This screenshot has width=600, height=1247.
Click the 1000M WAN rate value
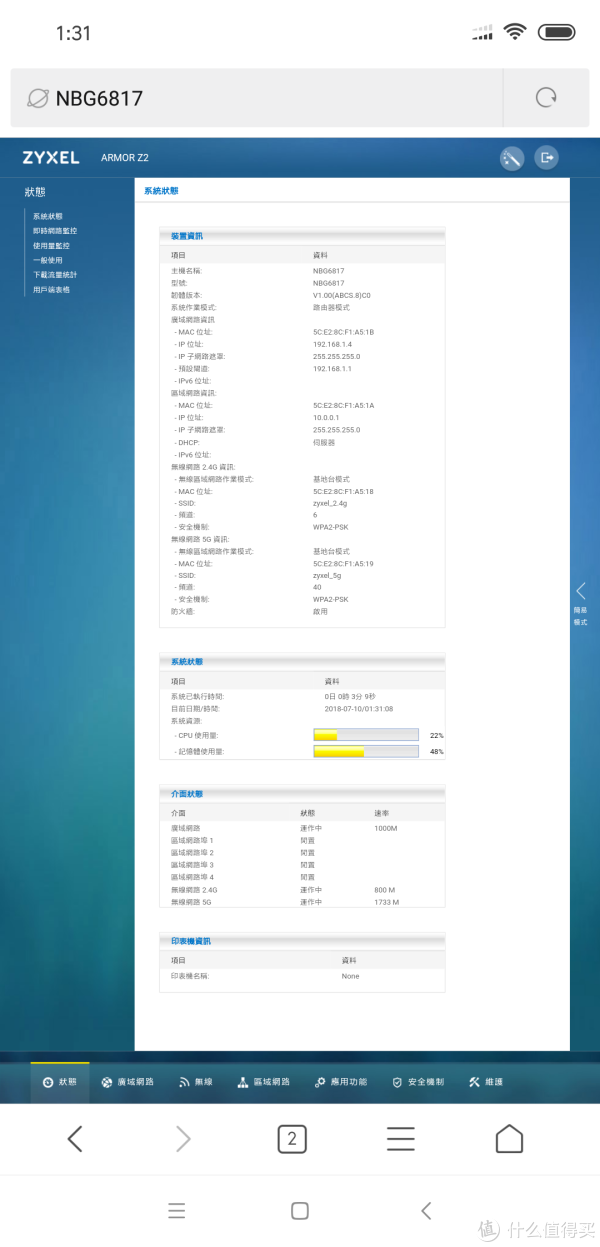point(386,828)
